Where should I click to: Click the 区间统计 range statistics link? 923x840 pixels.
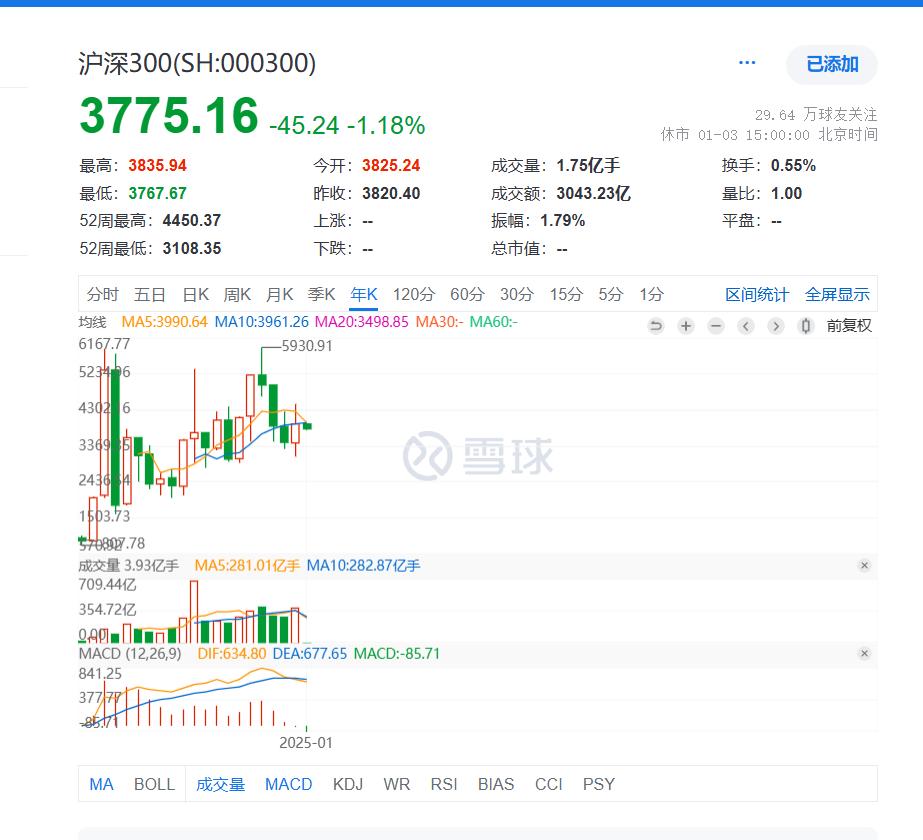tap(757, 294)
